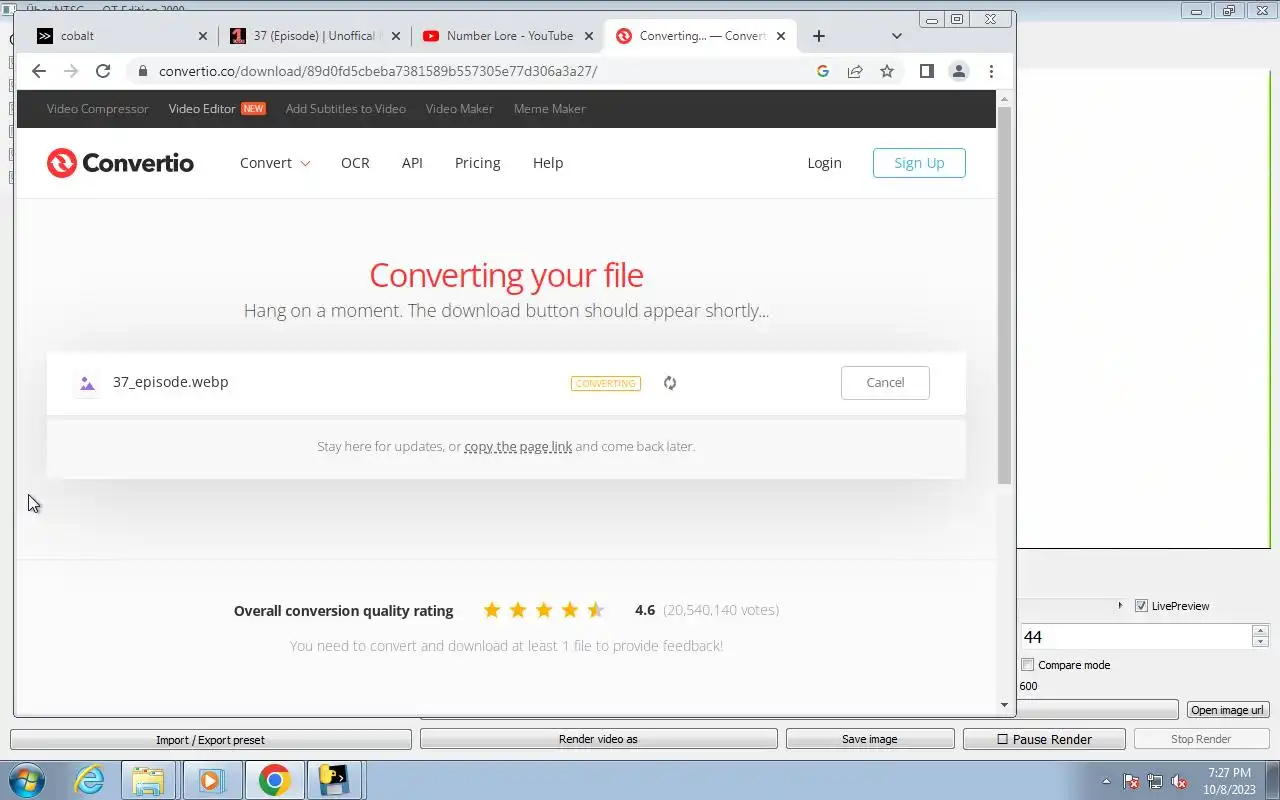The height and width of the screenshot is (800, 1280).
Task: Open Video Editor link
Action: (x=202, y=109)
